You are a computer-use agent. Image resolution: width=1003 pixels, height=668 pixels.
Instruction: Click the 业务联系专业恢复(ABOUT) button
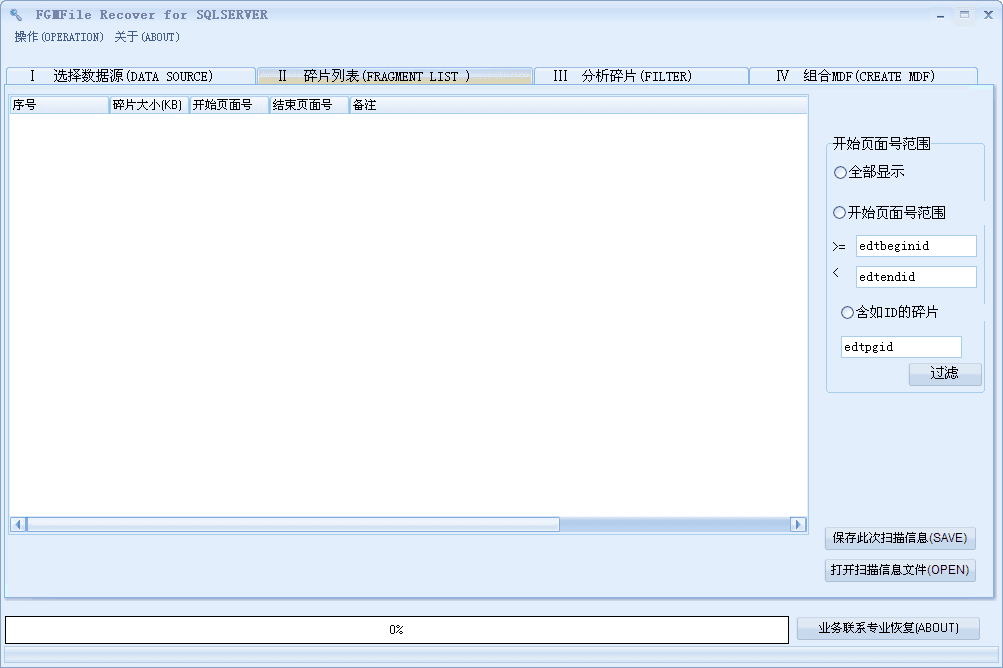[x=887, y=628]
